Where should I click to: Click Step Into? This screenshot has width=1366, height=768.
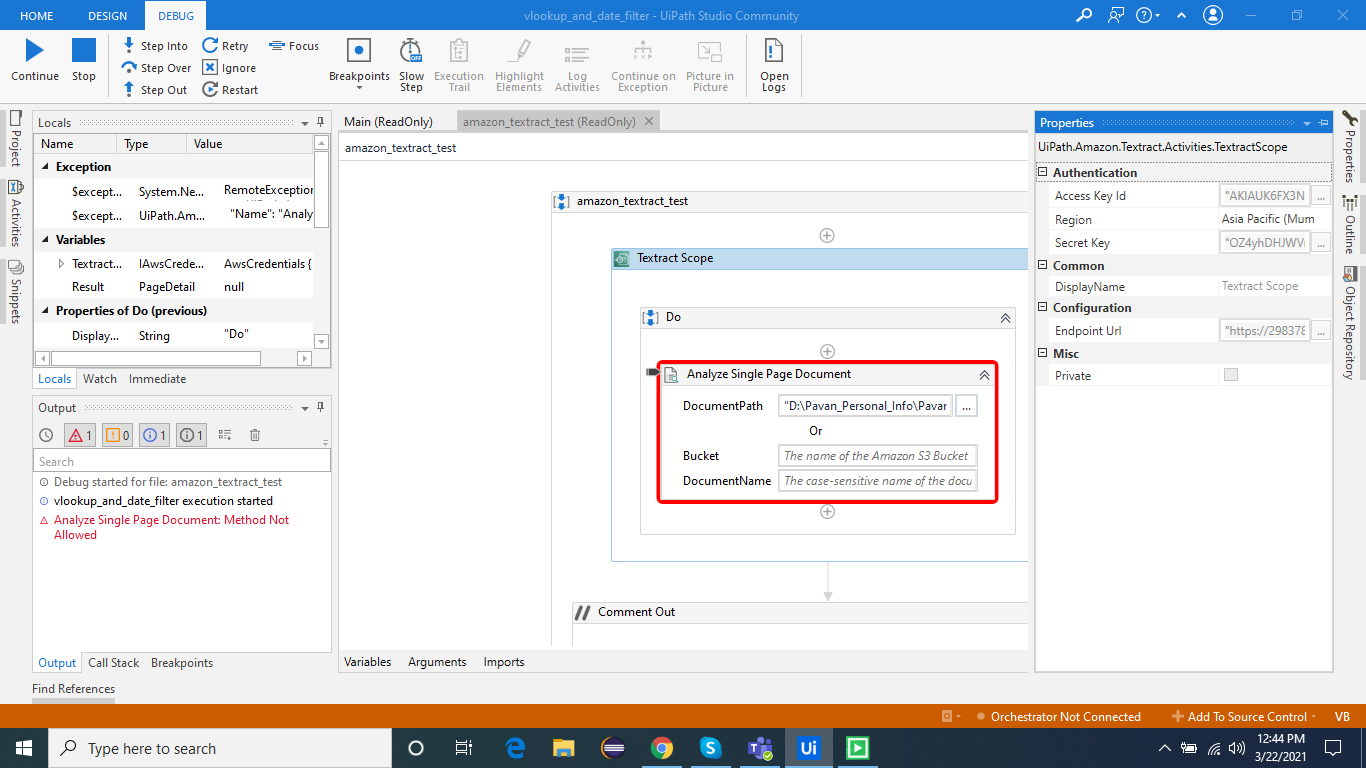[x=155, y=46]
